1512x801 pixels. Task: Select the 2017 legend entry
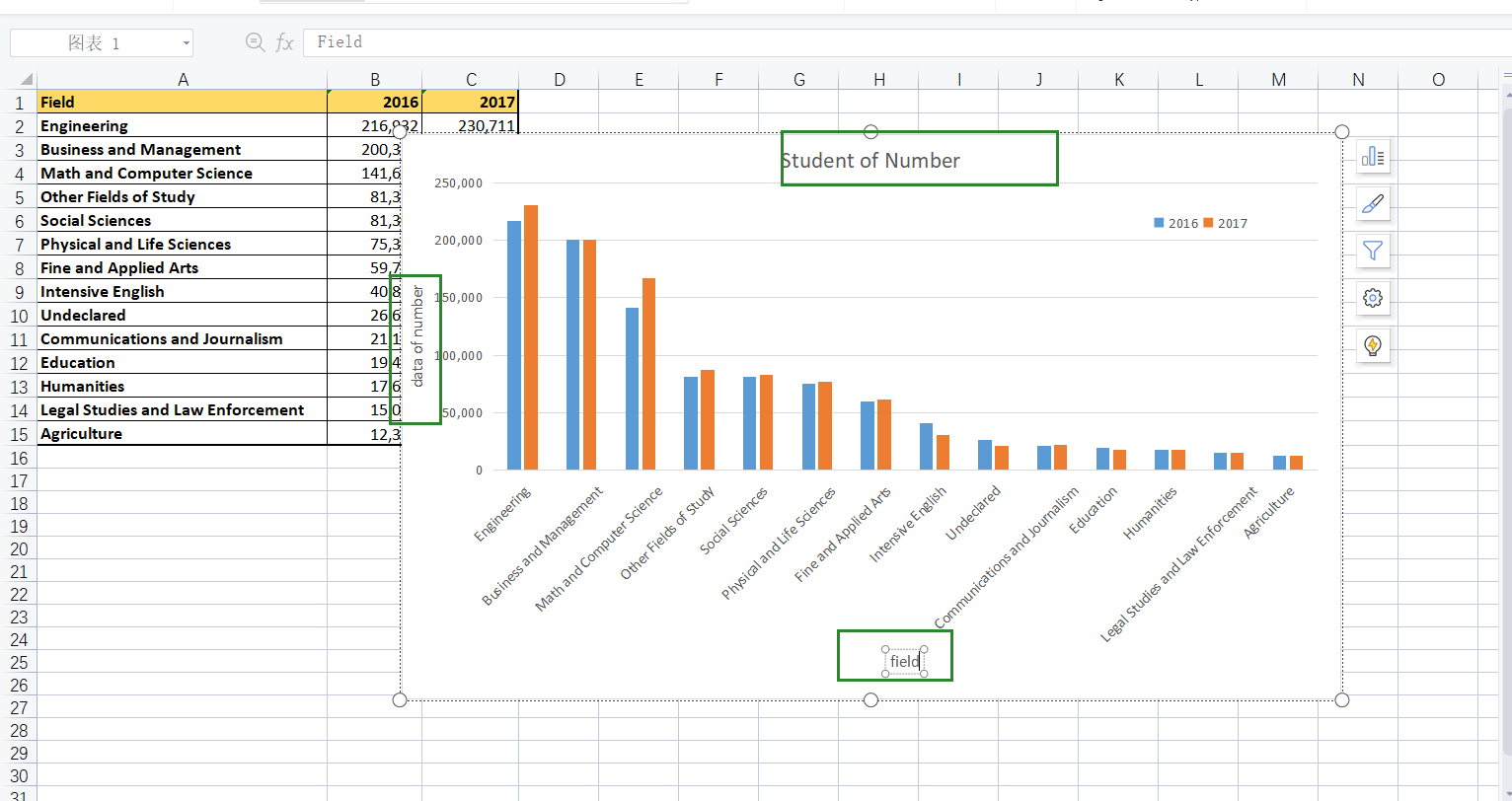pyautogui.click(x=1226, y=223)
